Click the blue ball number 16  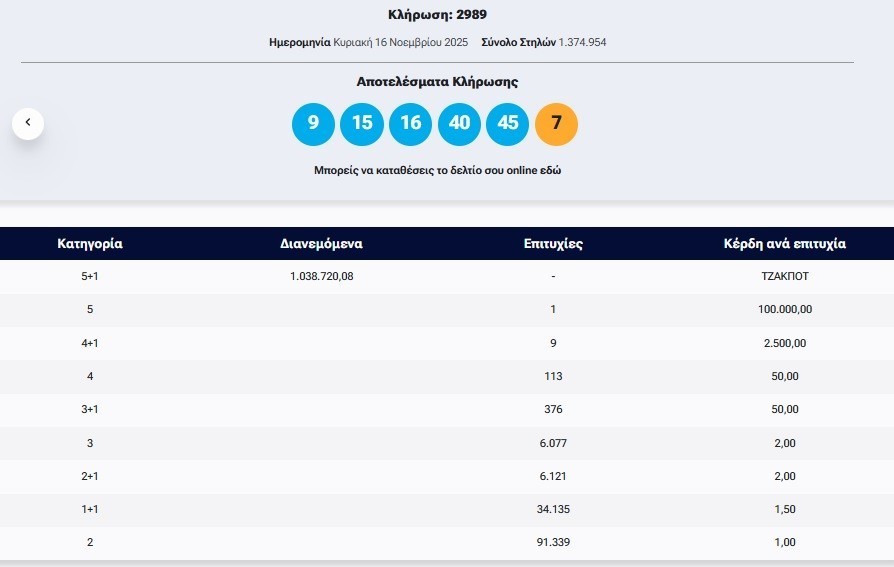coord(410,124)
